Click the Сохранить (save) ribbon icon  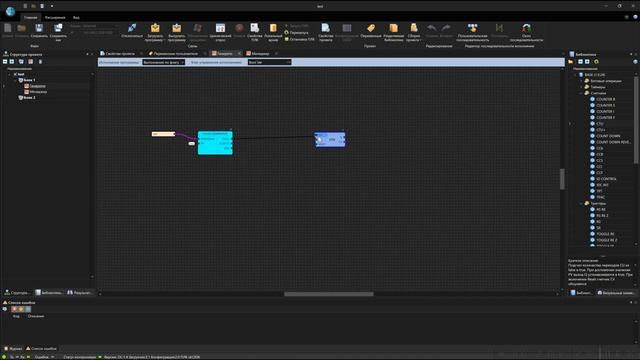pos(39,28)
